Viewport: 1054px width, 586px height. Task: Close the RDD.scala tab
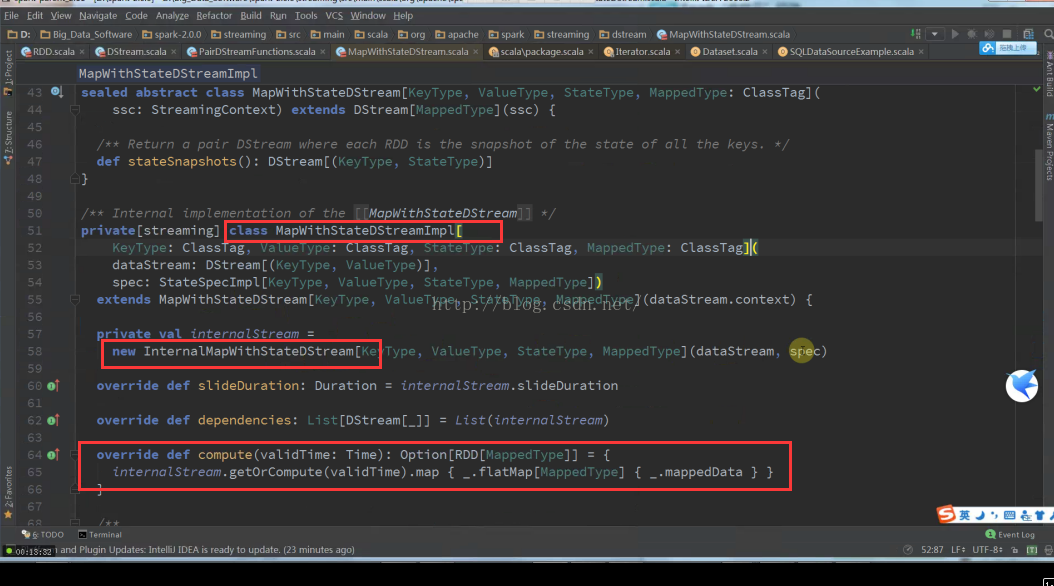[82, 51]
